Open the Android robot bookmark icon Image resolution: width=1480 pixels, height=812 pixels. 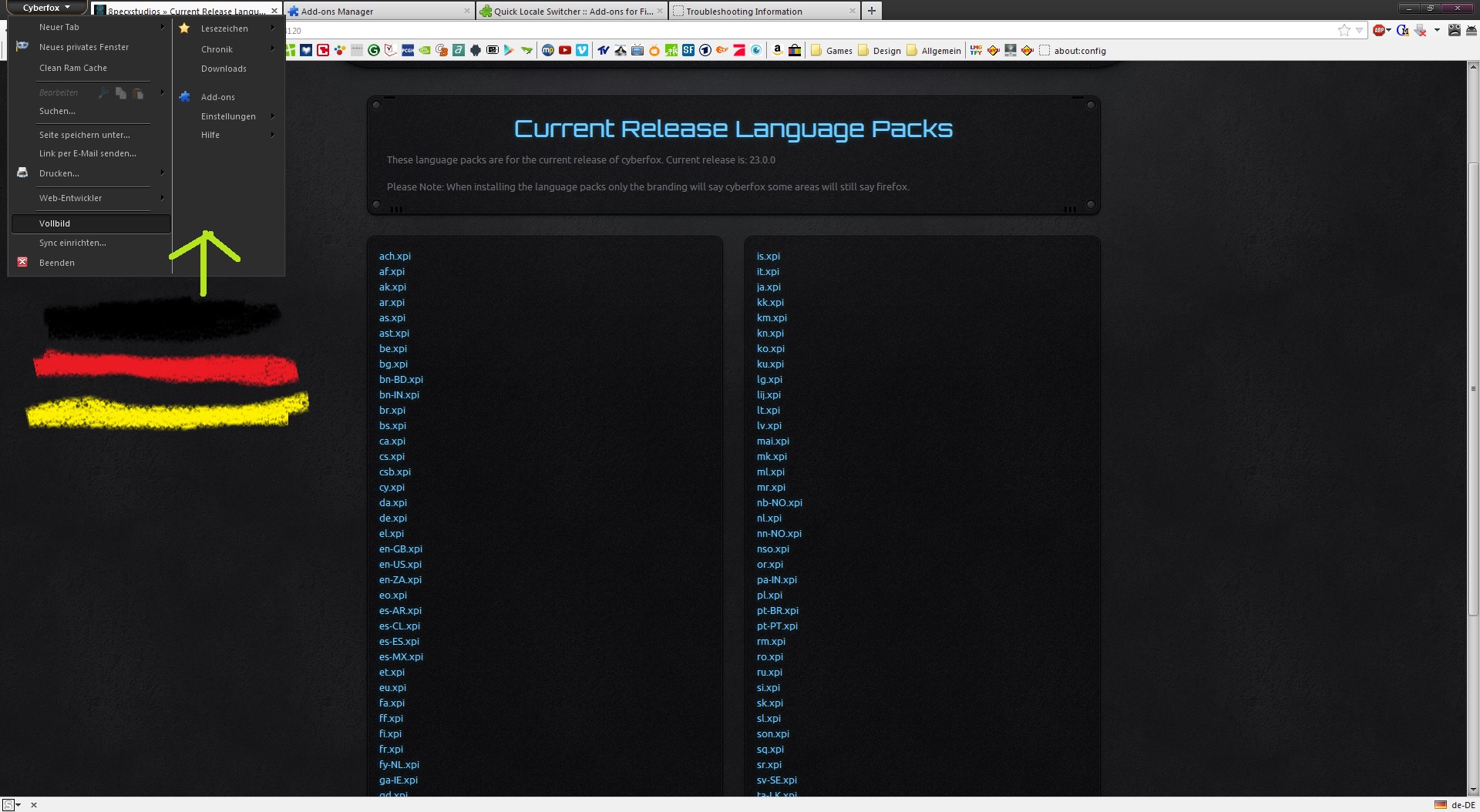[476, 50]
